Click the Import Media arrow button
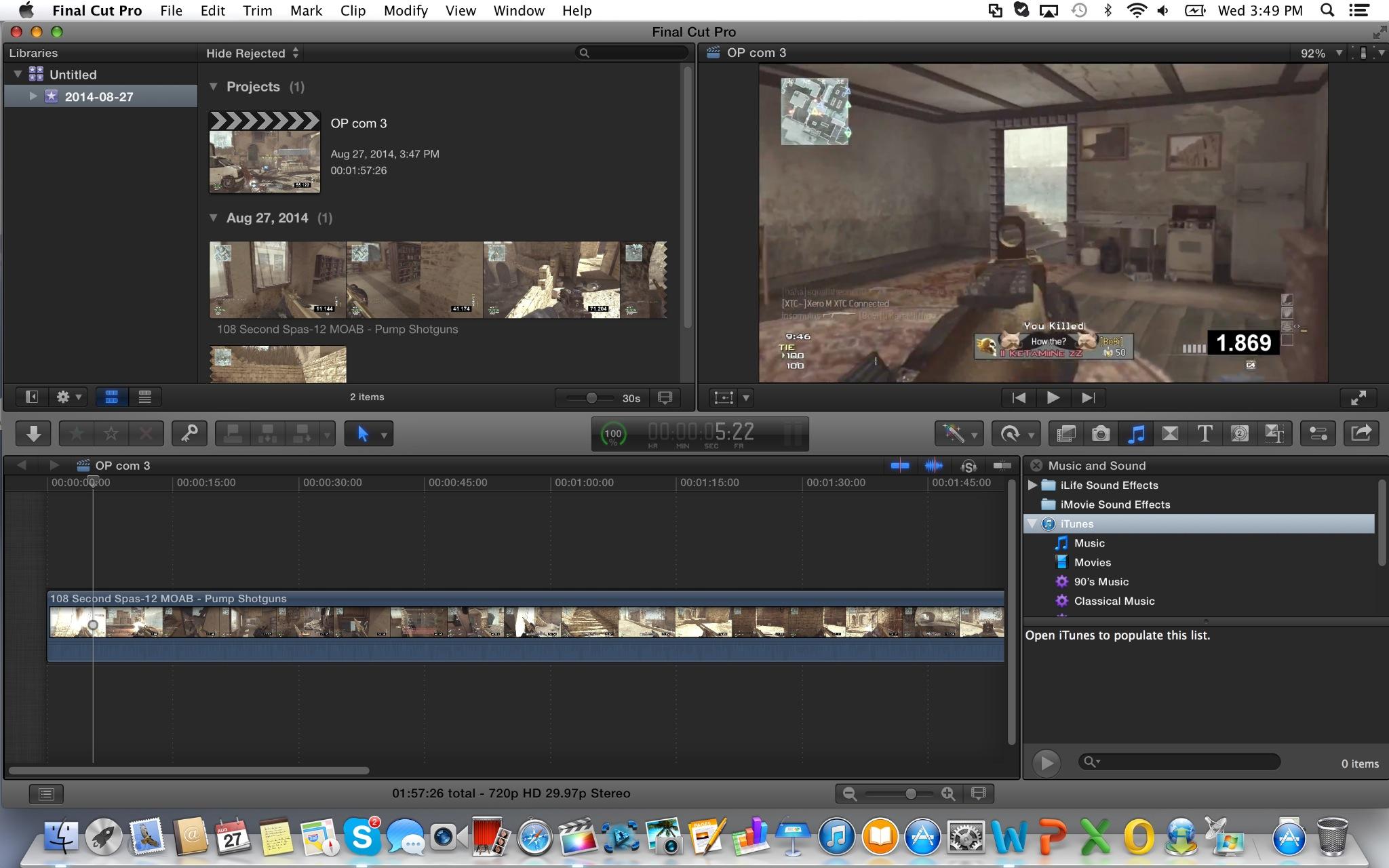Image resolution: width=1389 pixels, height=868 pixels. pyautogui.click(x=33, y=433)
